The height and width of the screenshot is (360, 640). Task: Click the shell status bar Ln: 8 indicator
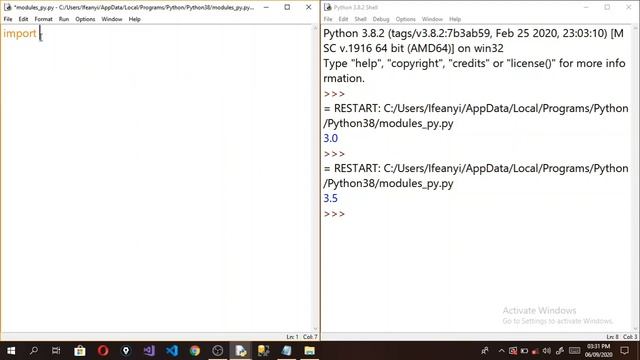[x=612, y=337]
